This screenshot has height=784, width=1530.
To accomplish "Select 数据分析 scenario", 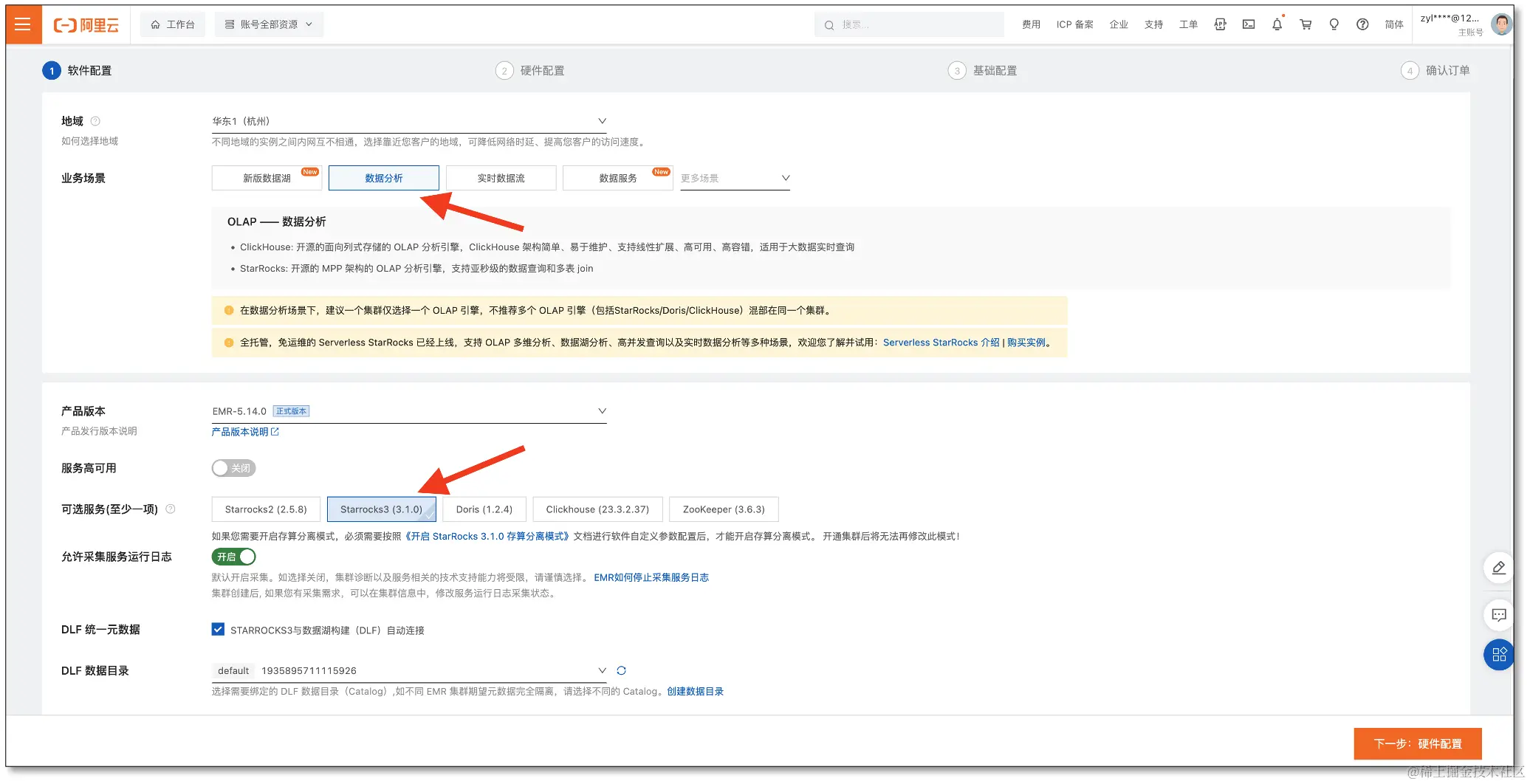I will pyautogui.click(x=384, y=178).
